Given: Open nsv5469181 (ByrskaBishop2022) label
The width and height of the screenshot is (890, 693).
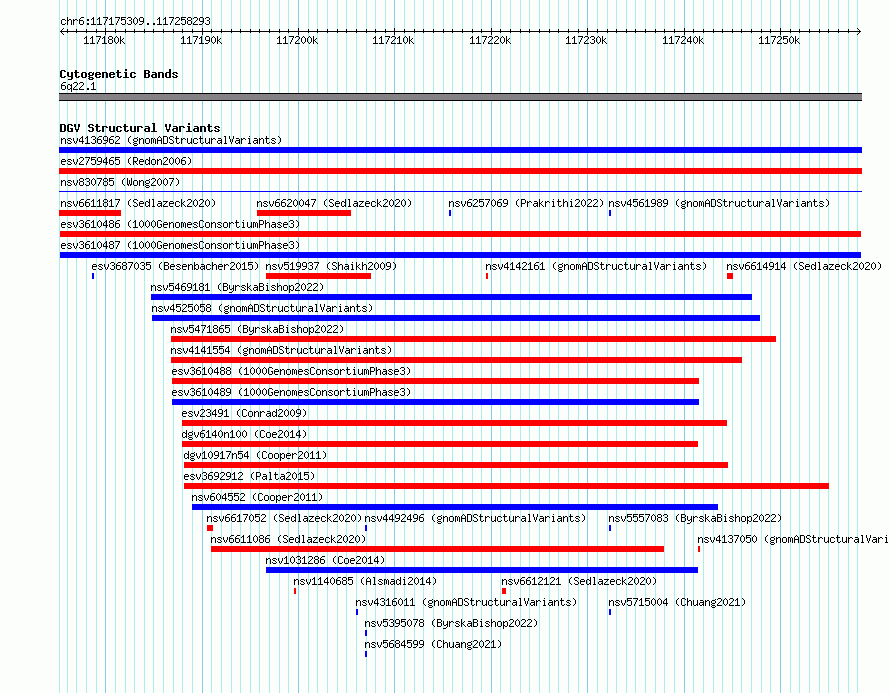Looking at the screenshot, I should (x=237, y=287).
